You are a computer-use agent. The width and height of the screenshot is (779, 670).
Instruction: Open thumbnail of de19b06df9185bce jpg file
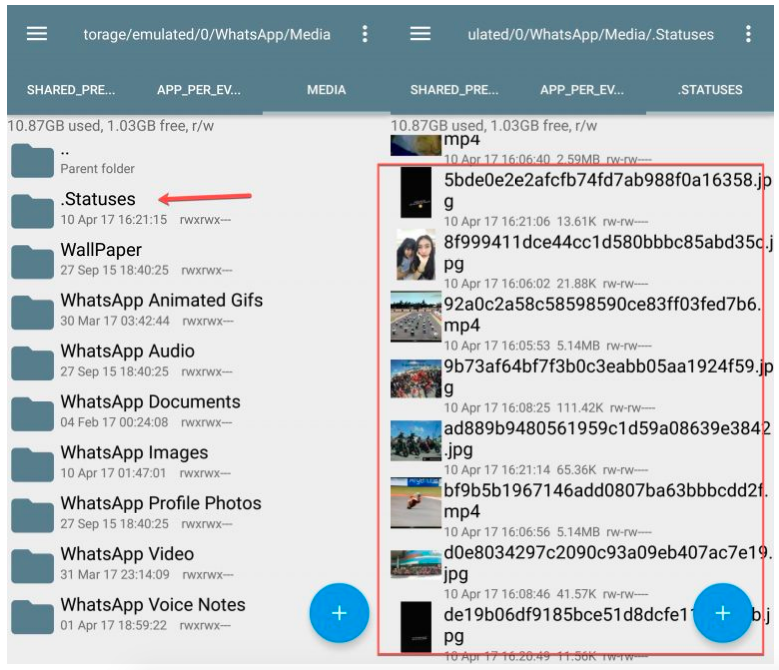click(416, 627)
